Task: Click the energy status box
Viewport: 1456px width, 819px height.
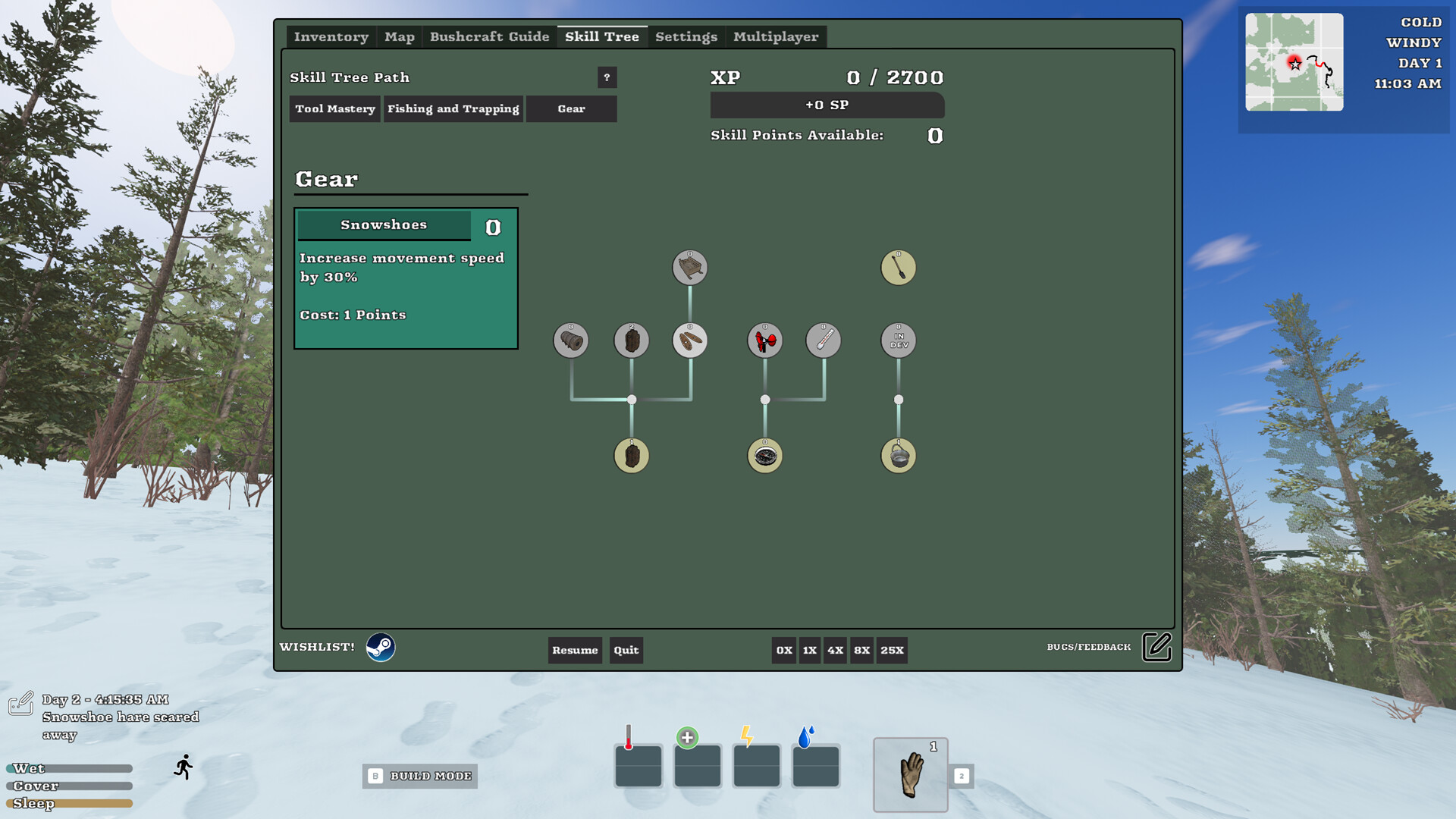Action: click(x=756, y=766)
